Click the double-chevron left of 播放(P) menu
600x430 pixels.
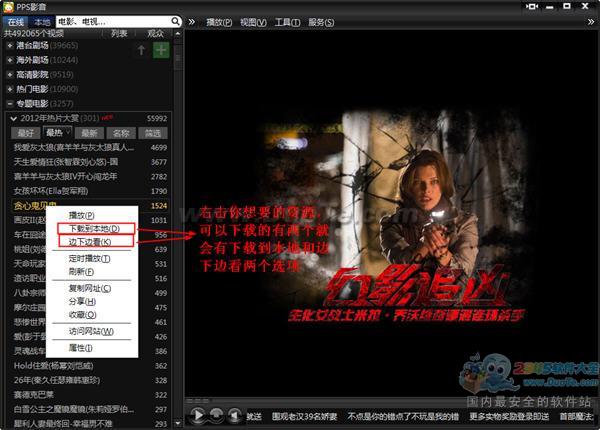click(x=192, y=22)
